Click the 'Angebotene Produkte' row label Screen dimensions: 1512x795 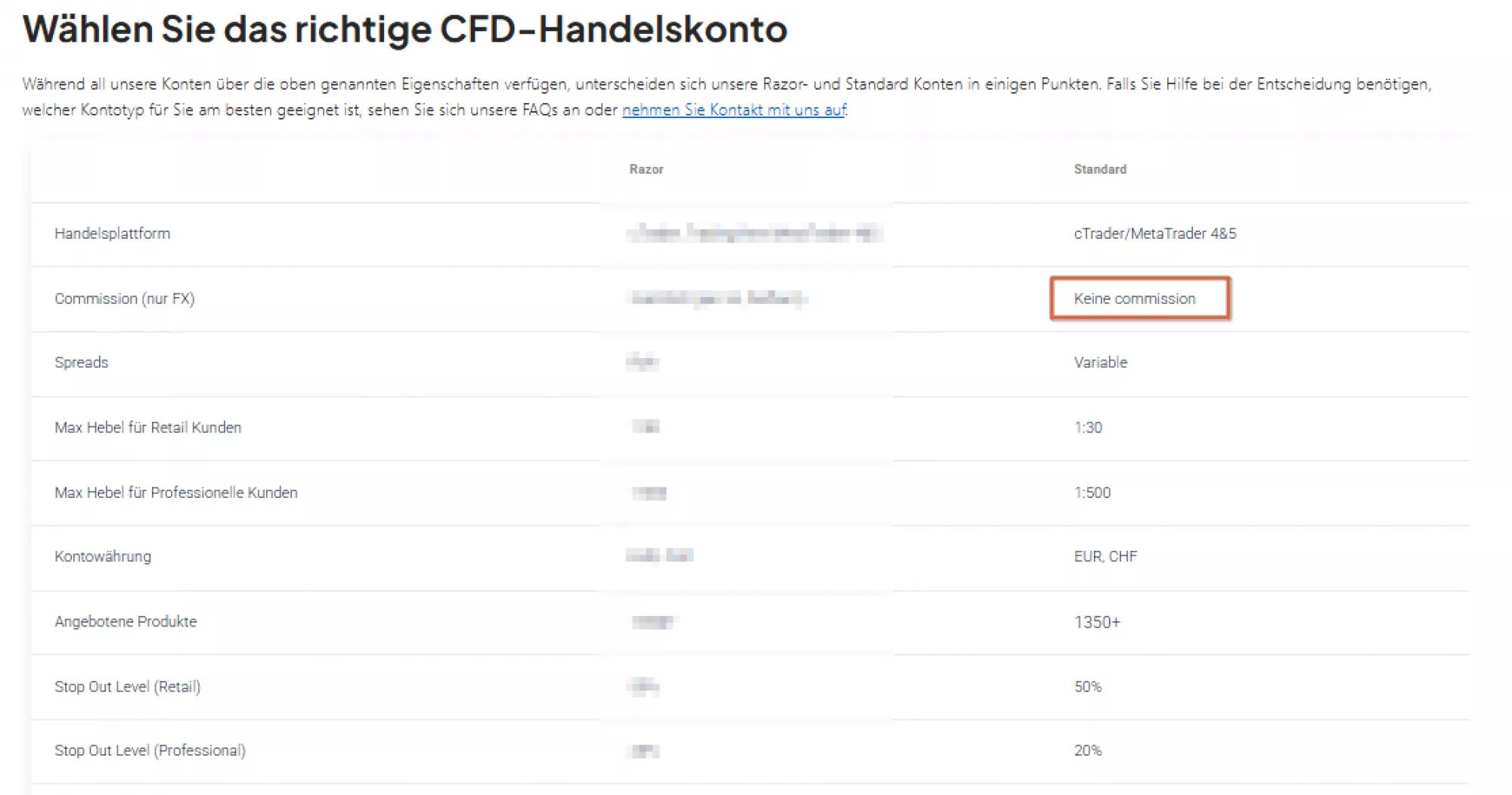pyautogui.click(x=125, y=622)
